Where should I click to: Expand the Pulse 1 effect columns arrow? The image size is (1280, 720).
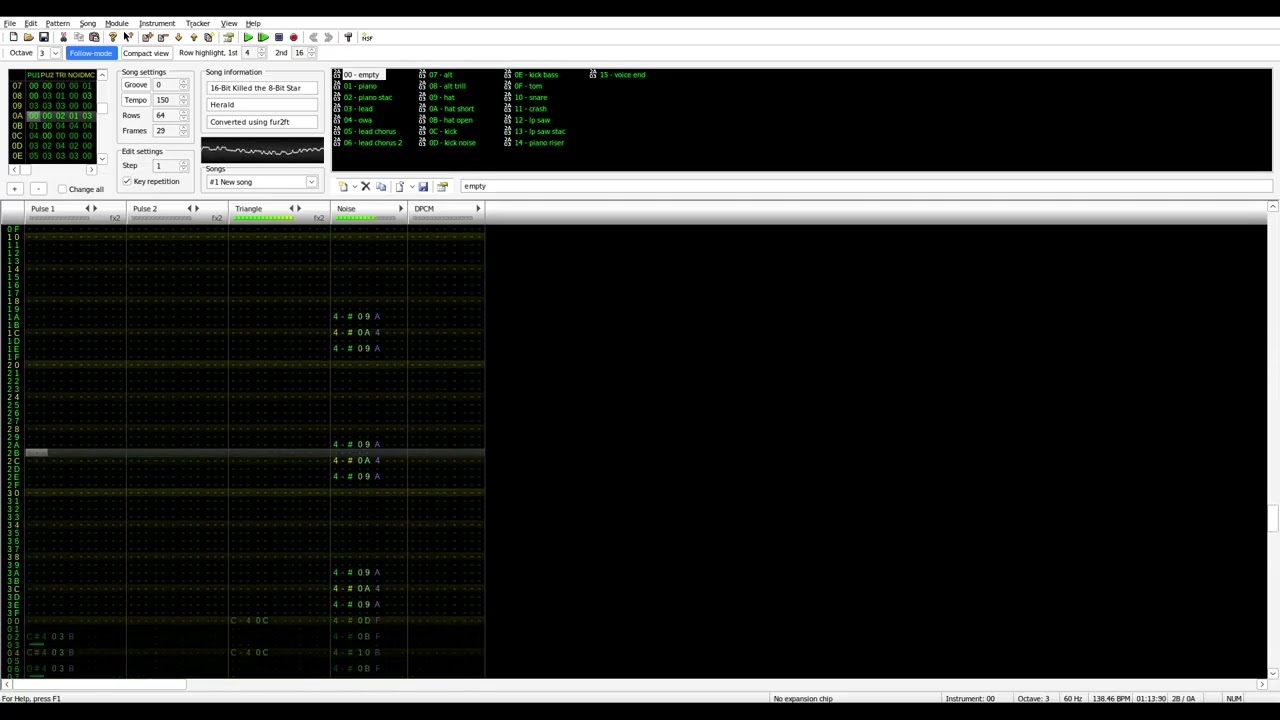pyautogui.click(x=95, y=209)
